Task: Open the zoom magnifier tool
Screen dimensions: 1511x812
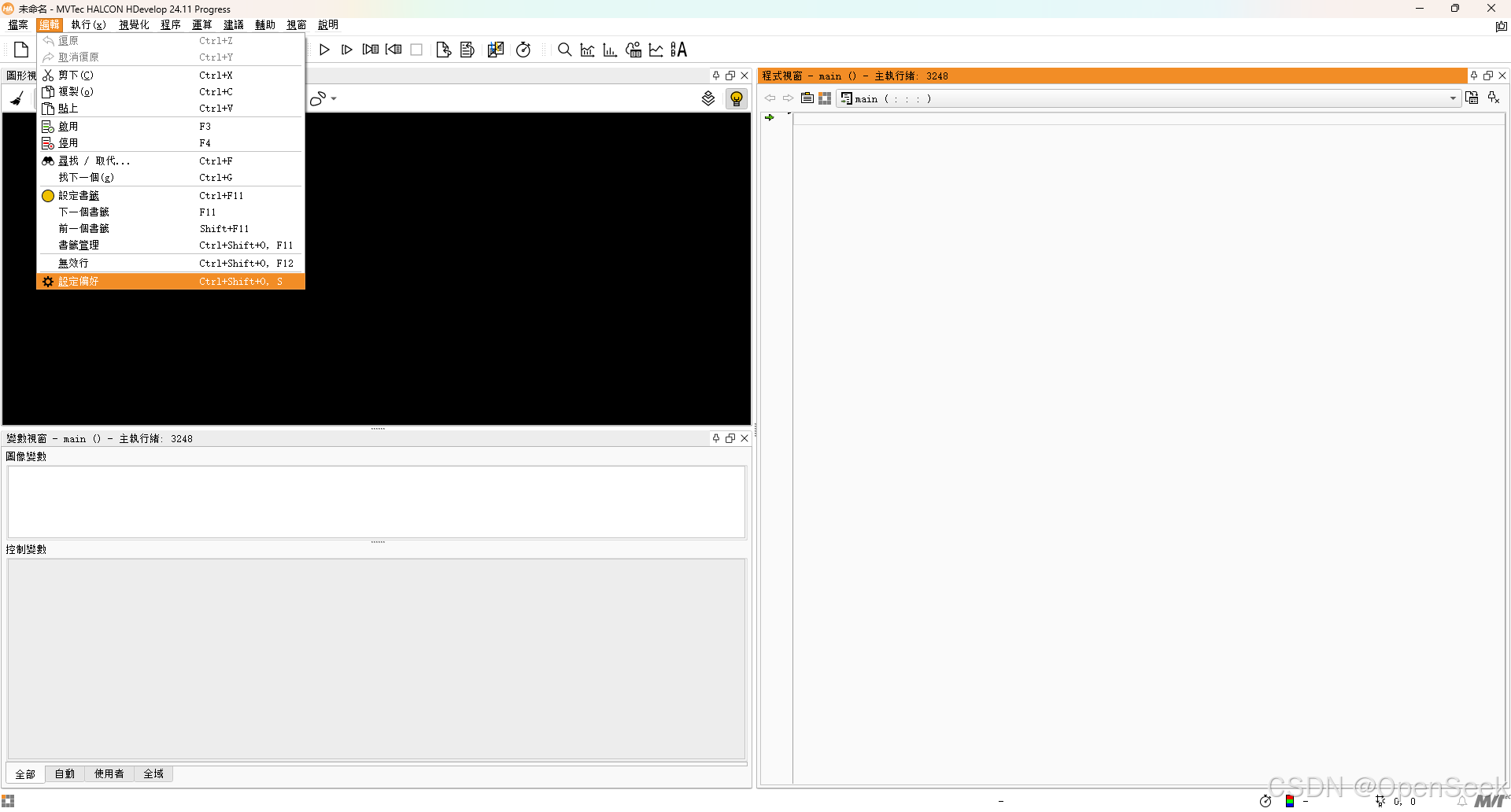Action: [x=564, y=50]
